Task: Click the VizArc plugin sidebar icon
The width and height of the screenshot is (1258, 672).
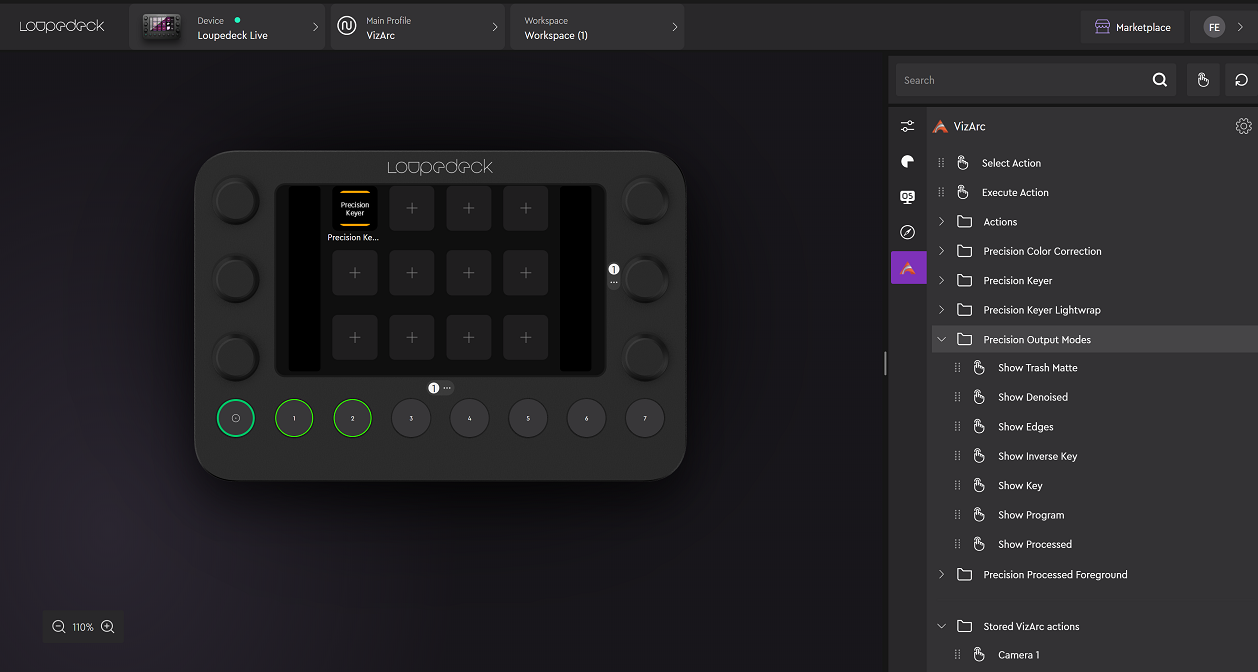Action: (908, 268)
